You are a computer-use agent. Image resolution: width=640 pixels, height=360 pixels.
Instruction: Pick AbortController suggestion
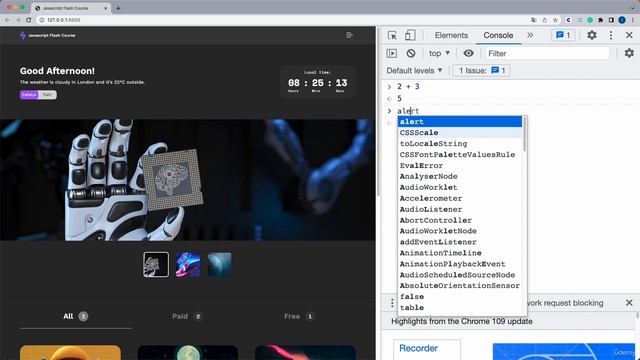pos(460,220)
